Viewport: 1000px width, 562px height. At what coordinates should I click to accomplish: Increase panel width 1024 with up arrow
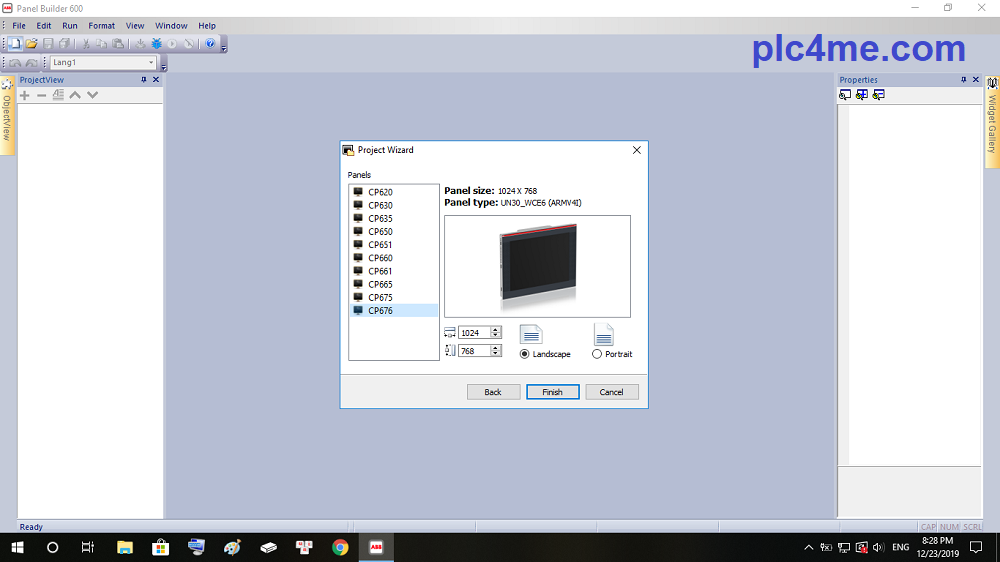[496, 329]
